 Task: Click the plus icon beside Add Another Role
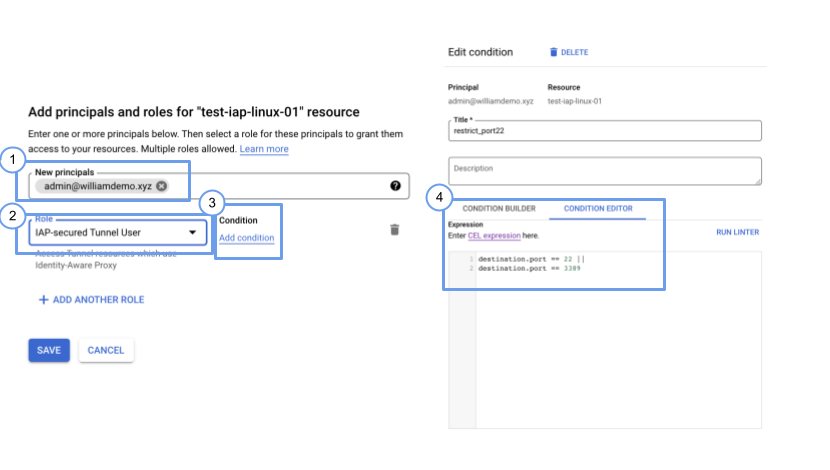pos(43,300)
